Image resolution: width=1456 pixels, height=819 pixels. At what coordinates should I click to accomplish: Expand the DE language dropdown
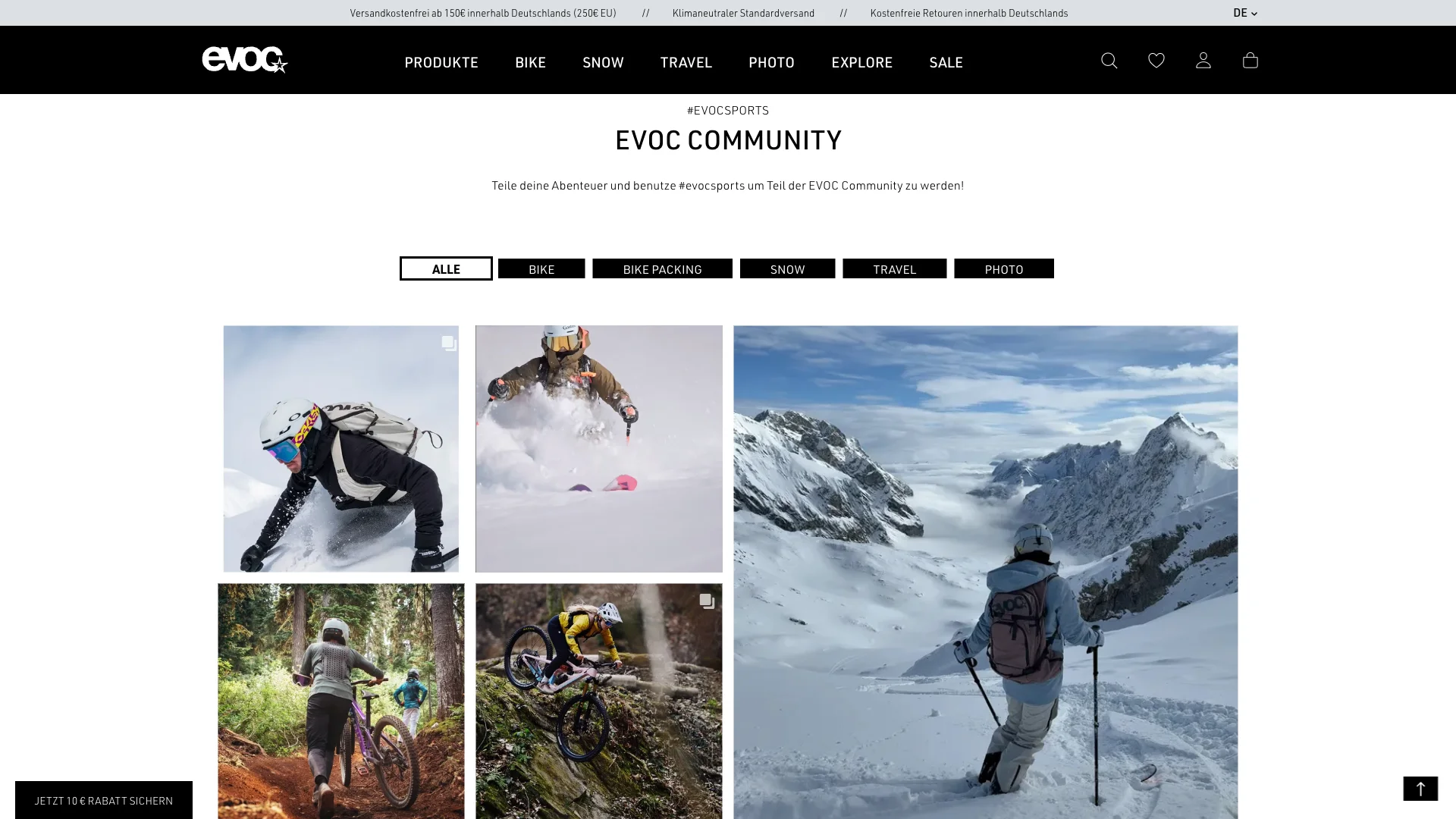pyautogui.click(x=1244, y=13)
